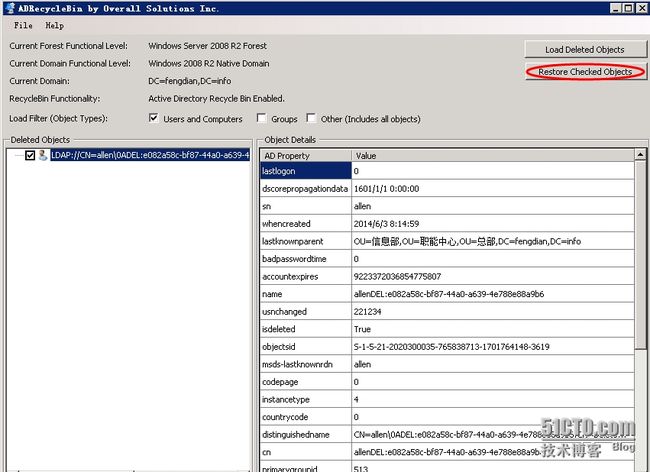Maximize the ADRecycleBin window
This screenshot has width=650, height=472.
[x=628, y=8]
